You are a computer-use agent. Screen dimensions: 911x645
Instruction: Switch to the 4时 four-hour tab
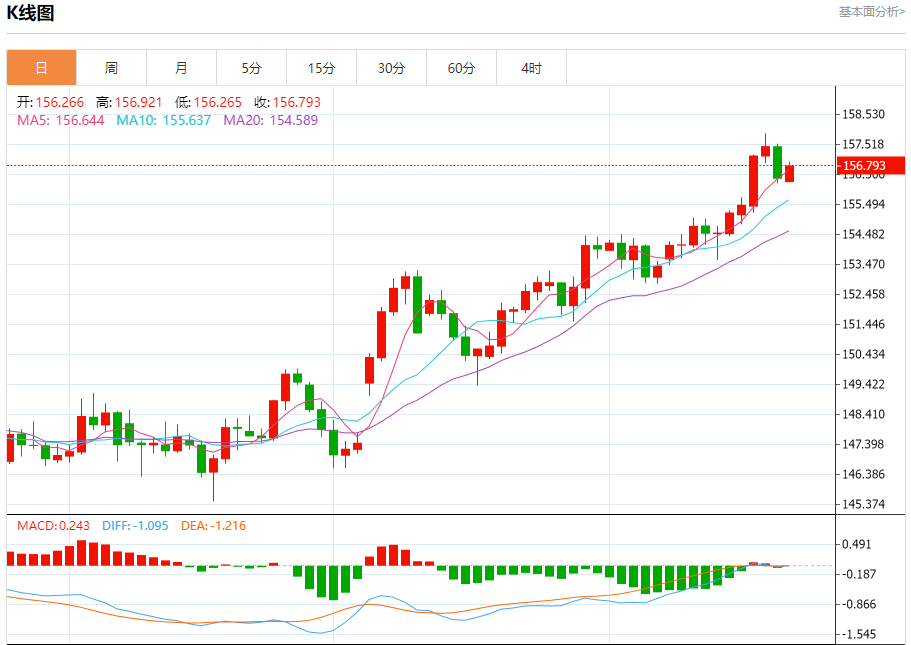point(531,68)
